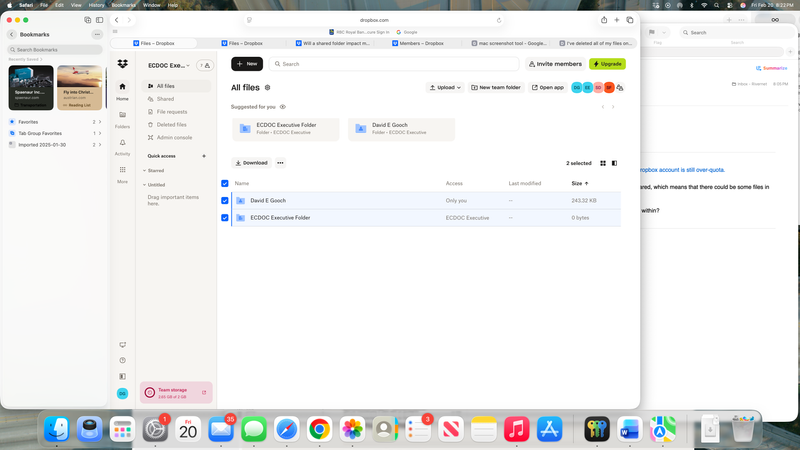Screen dimensions: 800x450
Task: Open the more actions ellipsis beside Download
Action: pyautogui.click(x=281, y=163)
